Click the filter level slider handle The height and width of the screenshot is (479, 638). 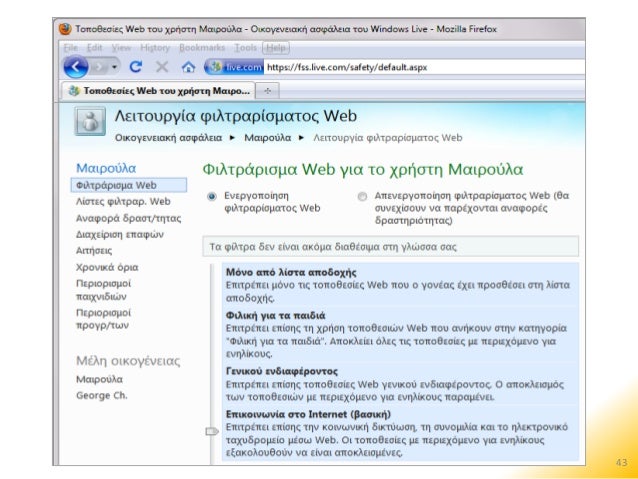pos(212,431)
